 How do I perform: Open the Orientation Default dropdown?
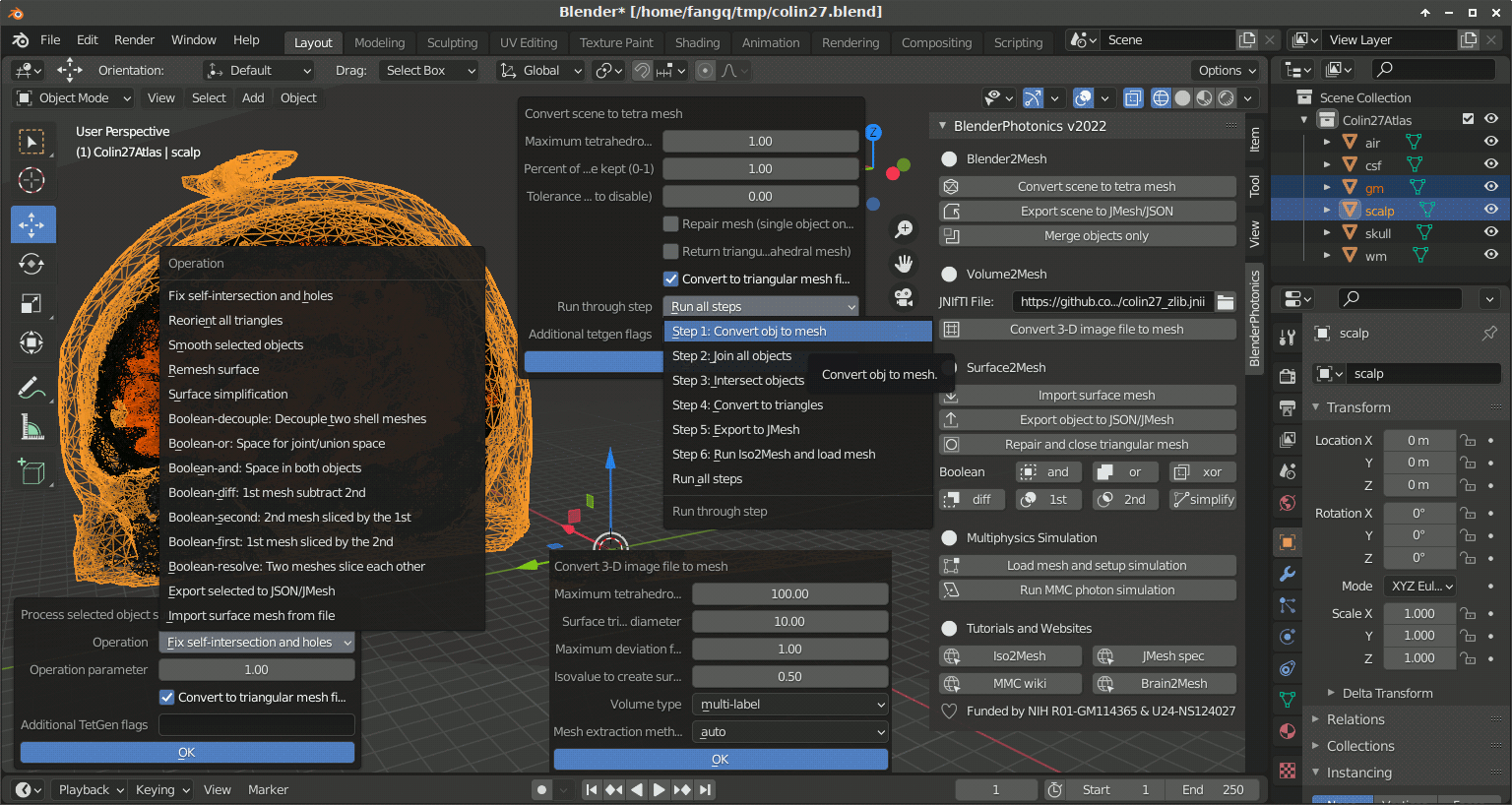[259, 70]
